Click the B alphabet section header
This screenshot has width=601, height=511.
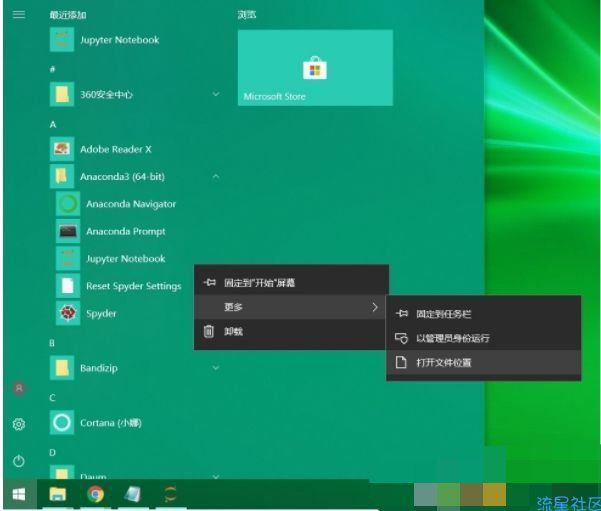click(52, 343)
